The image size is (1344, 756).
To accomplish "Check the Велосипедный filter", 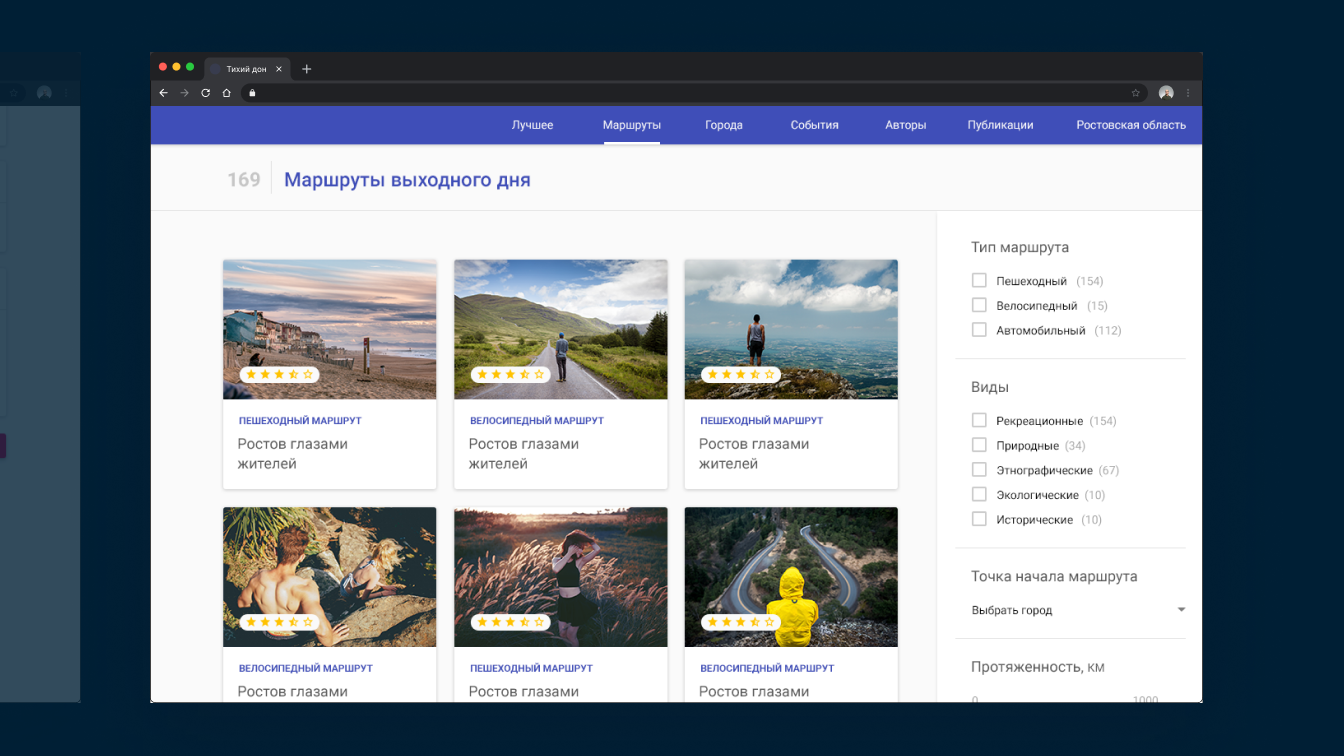I will click(979, 306).
